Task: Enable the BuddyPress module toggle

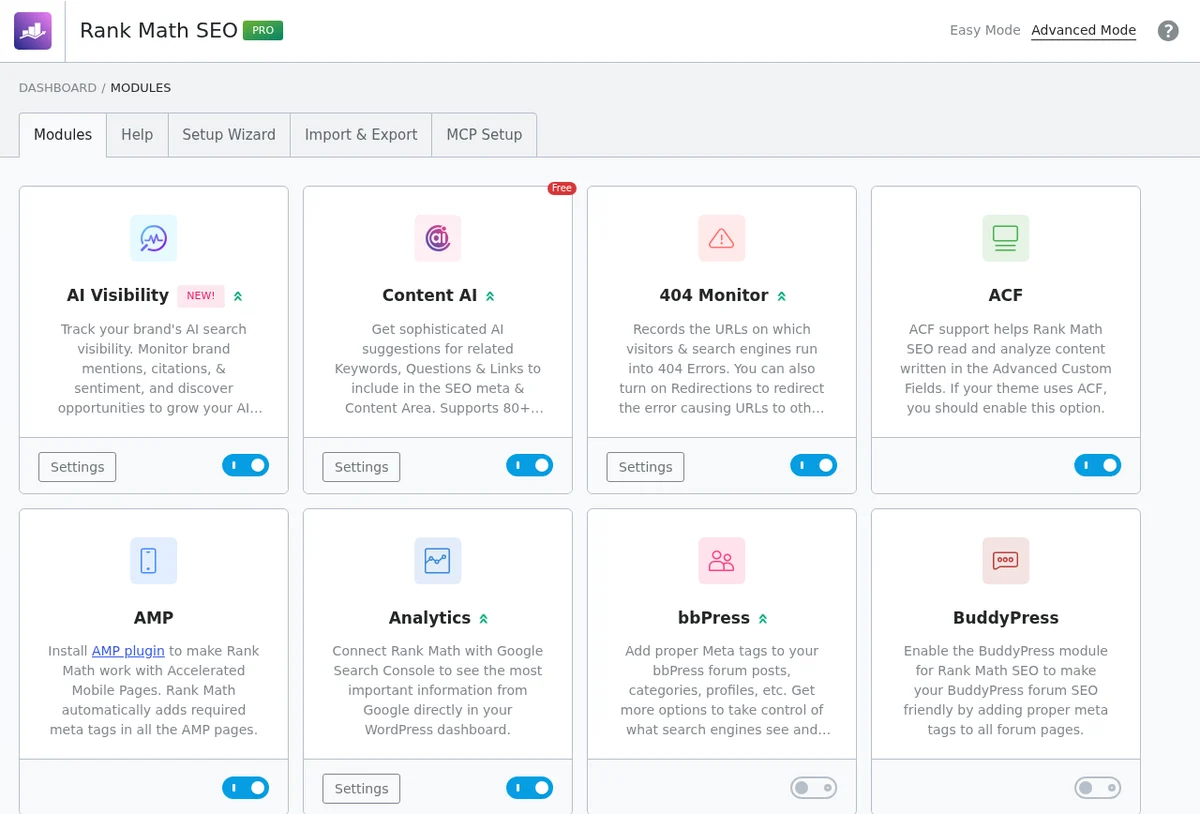Action: [1098, 788]
